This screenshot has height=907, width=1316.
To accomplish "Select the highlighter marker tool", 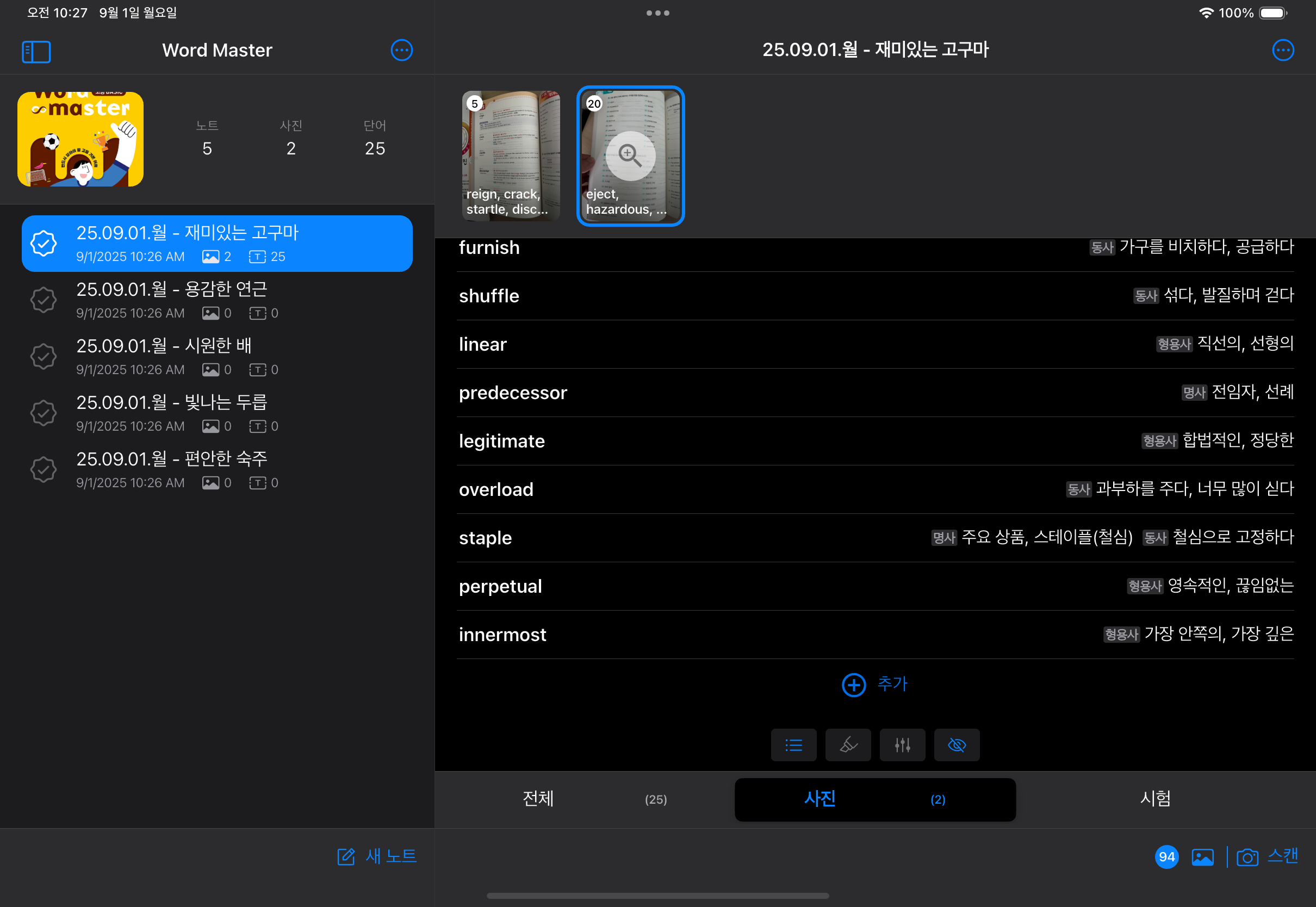I will pyautogui.click(x=848, y=745).
